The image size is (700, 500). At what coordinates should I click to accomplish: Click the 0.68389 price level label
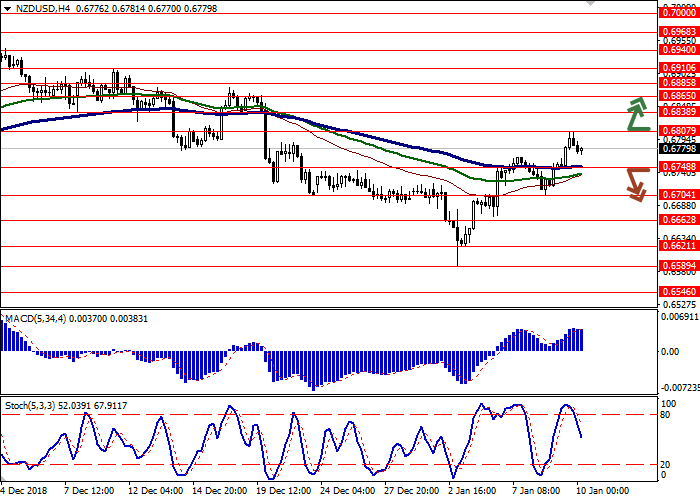[x=678, y=112]
